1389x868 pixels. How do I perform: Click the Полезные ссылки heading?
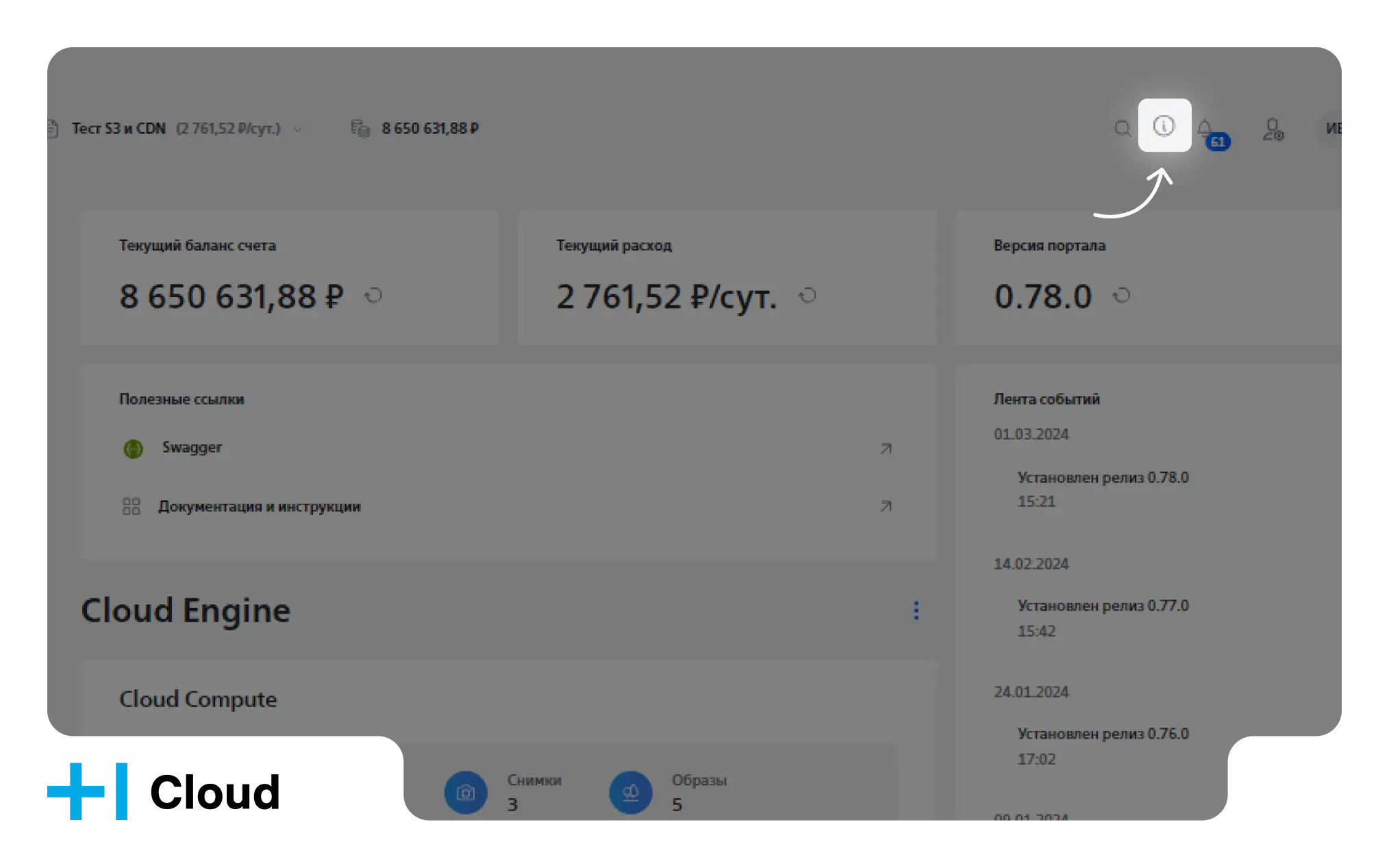tap(182, 399)
